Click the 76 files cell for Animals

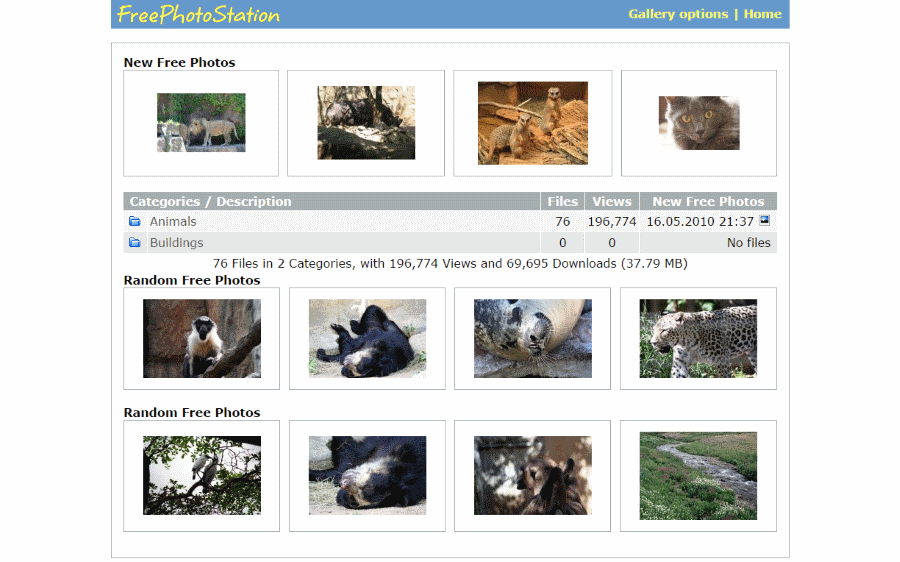tap(562, 222)
